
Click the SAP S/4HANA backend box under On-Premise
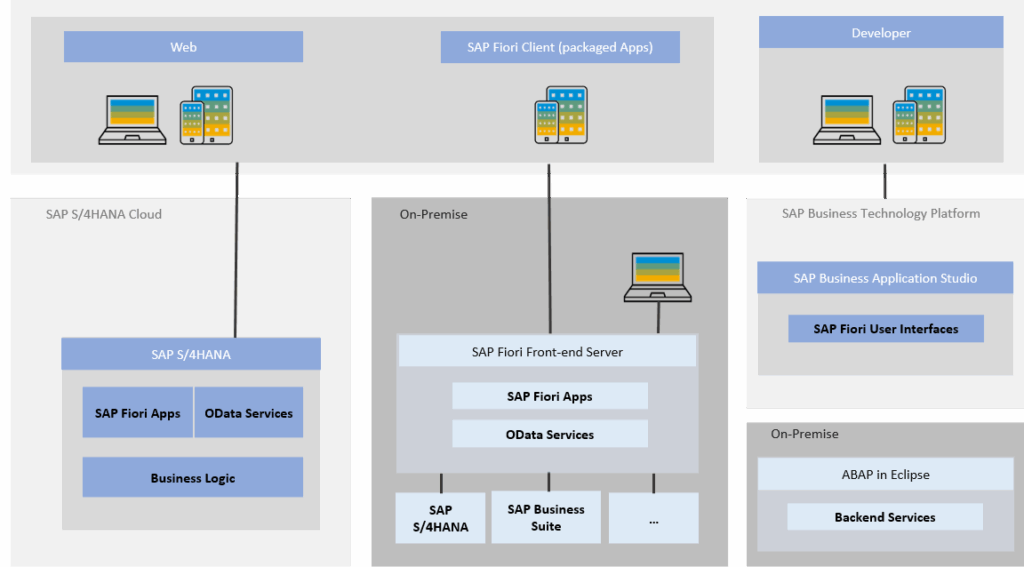click(x=440, y=518)
